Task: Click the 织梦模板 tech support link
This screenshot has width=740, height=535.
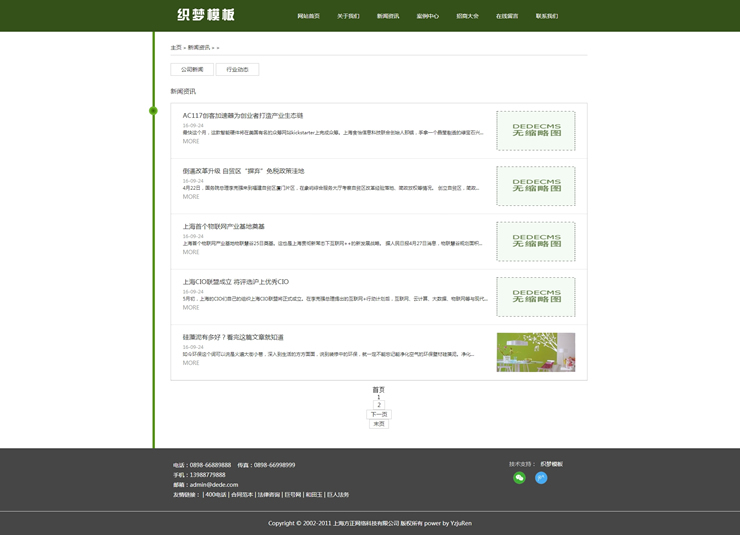Action: [551, 464]
